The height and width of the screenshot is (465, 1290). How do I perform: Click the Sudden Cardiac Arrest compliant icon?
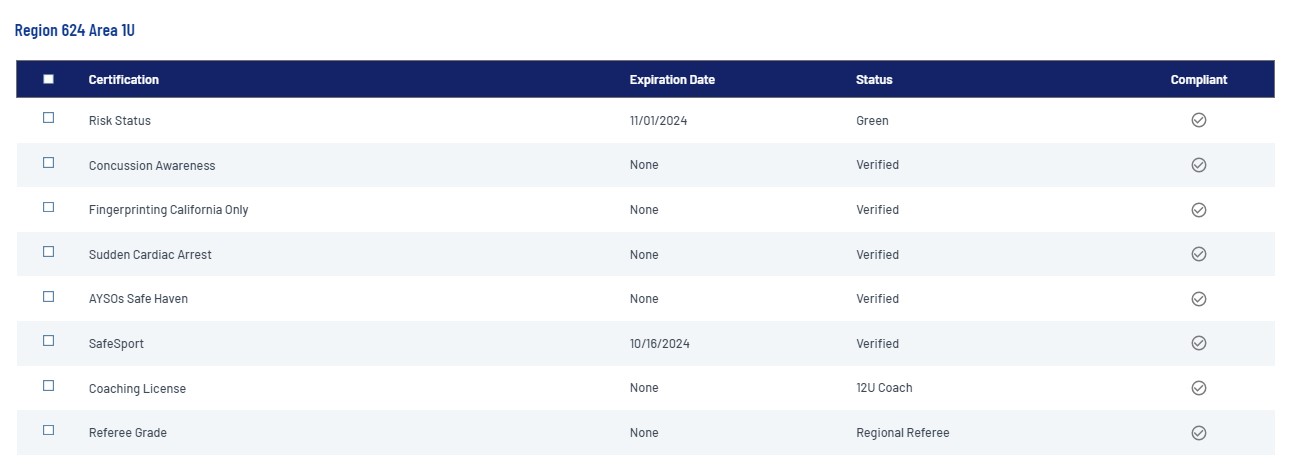(x=1199, y=254)
